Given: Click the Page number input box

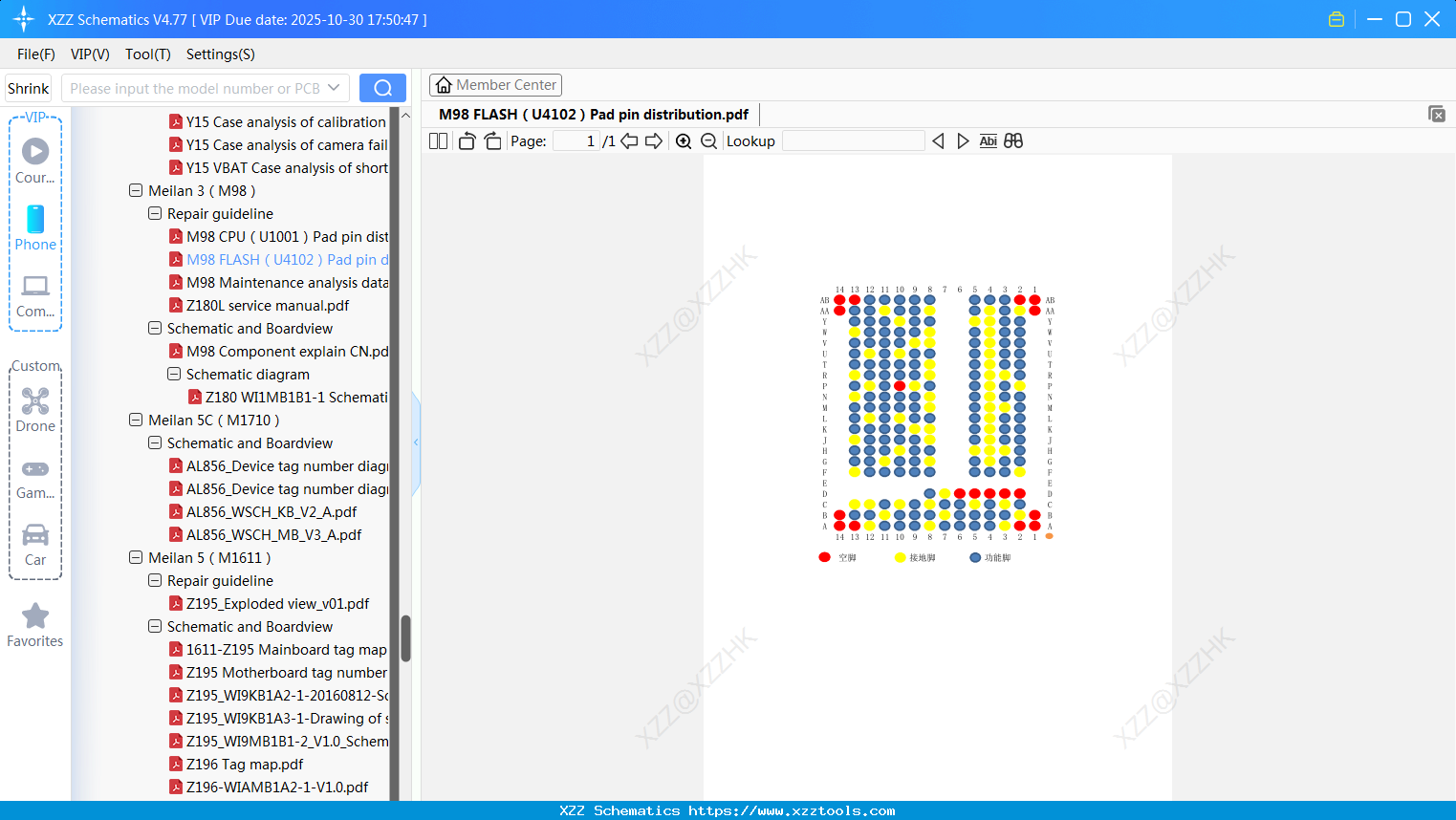Looking at the screenshot, I should click(576, 141).
